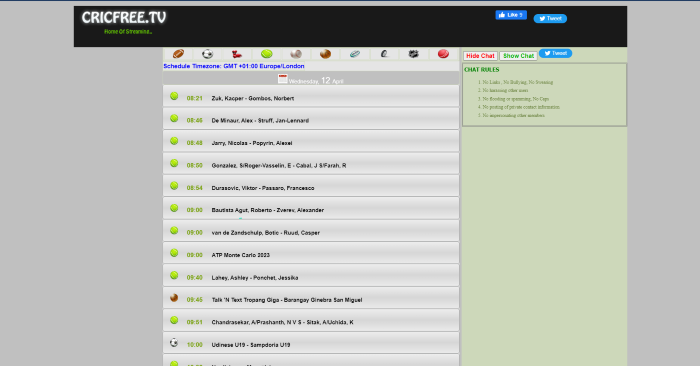Image resolution: width=700 pixels, height=366 pixels.
Task: Click tennis icon for Lahey vs Ponchet
Action: click(x=174, y=275)
